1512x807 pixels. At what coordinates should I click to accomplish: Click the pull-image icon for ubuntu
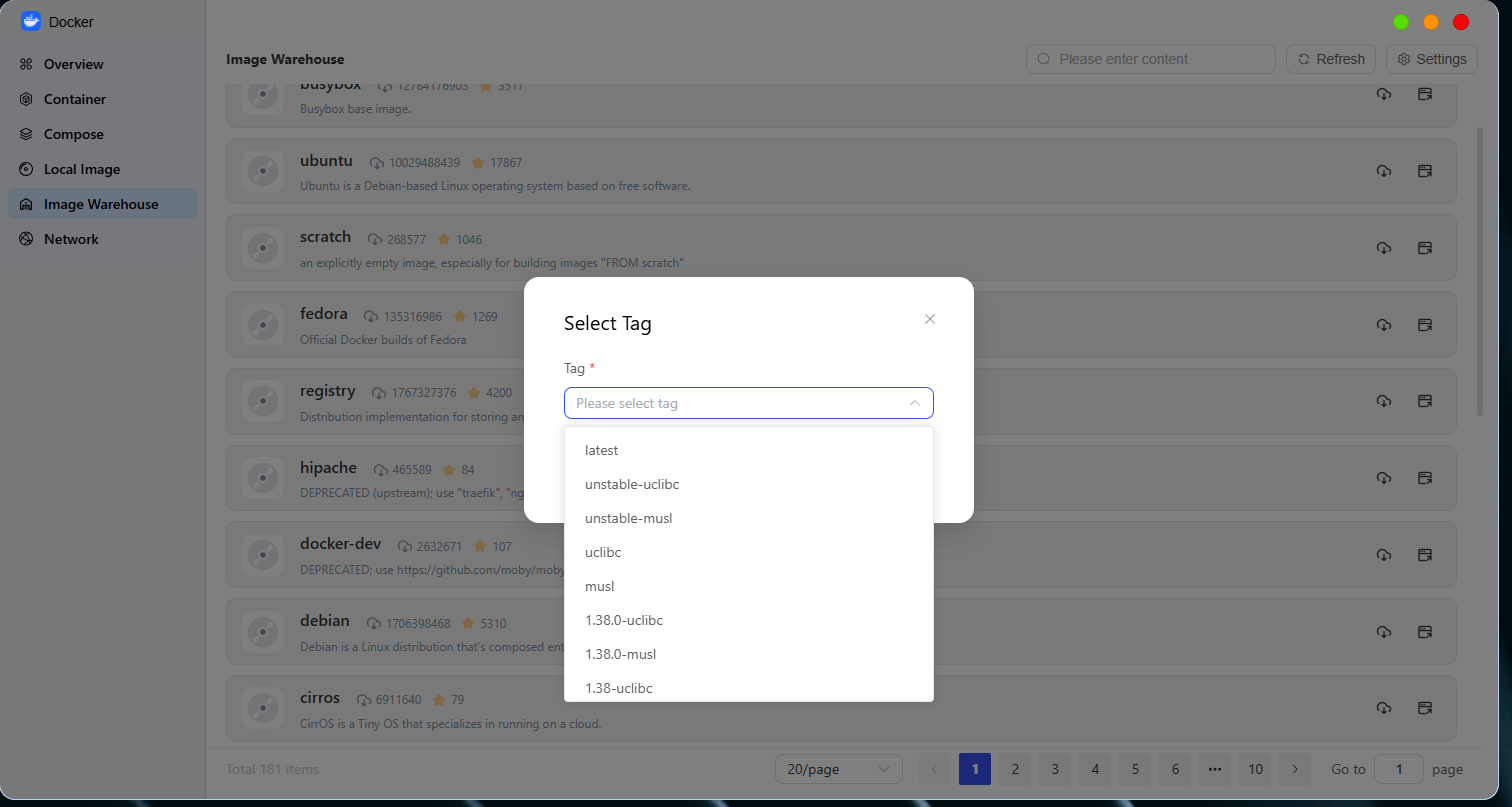tap(1384, 171)
